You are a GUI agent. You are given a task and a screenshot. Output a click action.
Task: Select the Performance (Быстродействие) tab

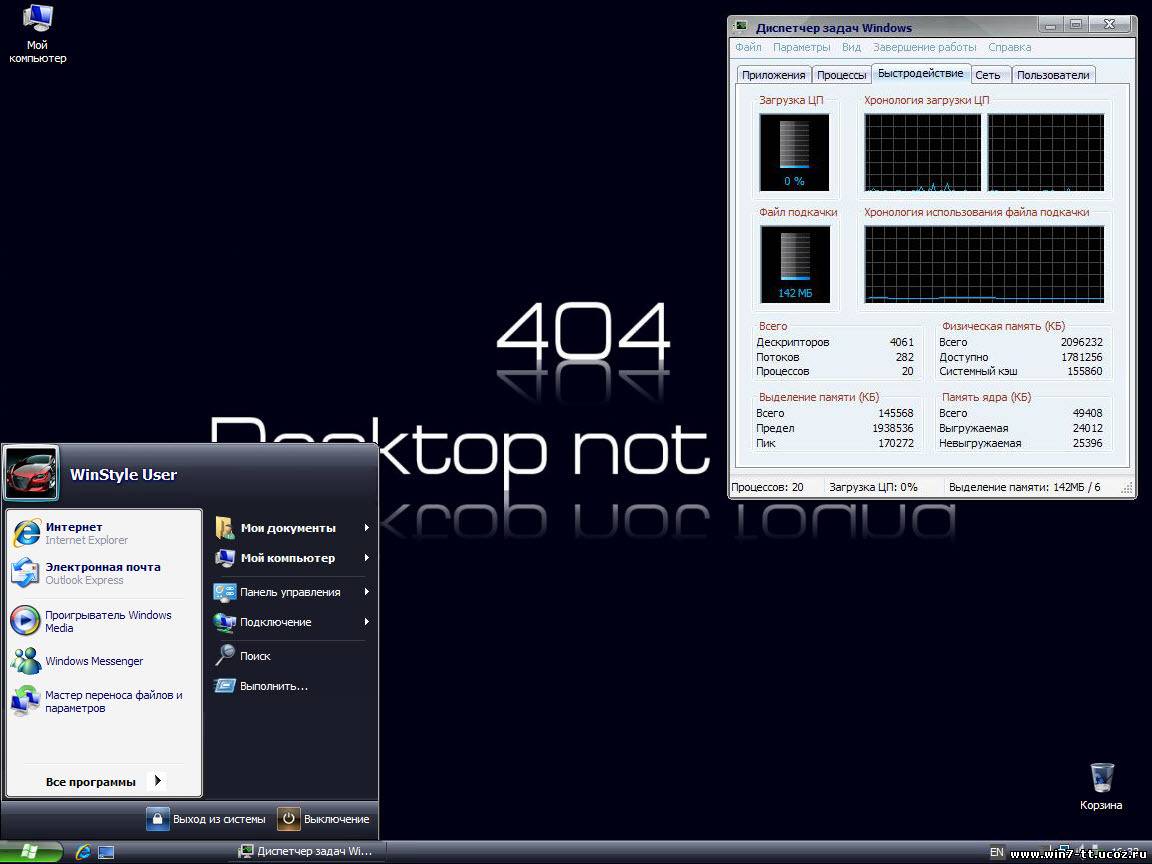point(921,73)
